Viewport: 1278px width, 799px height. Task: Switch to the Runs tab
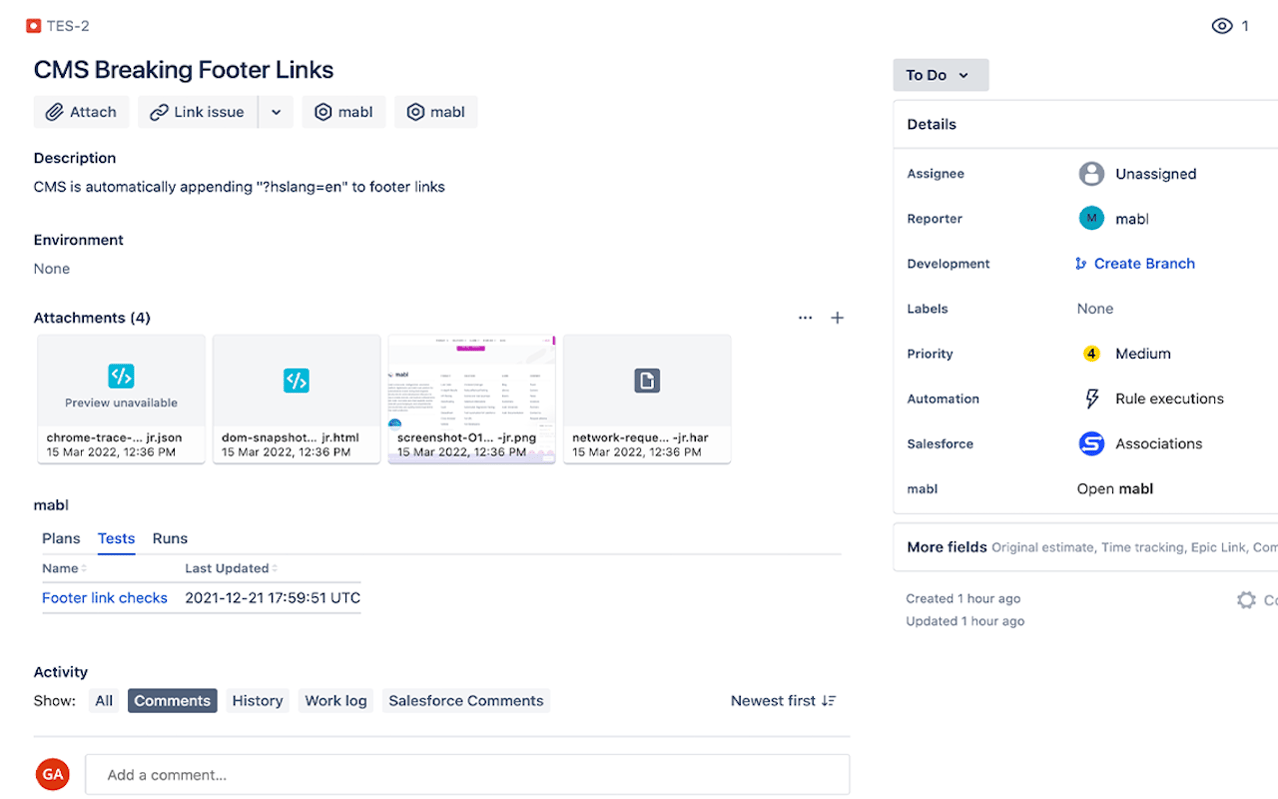coord(170,538)
